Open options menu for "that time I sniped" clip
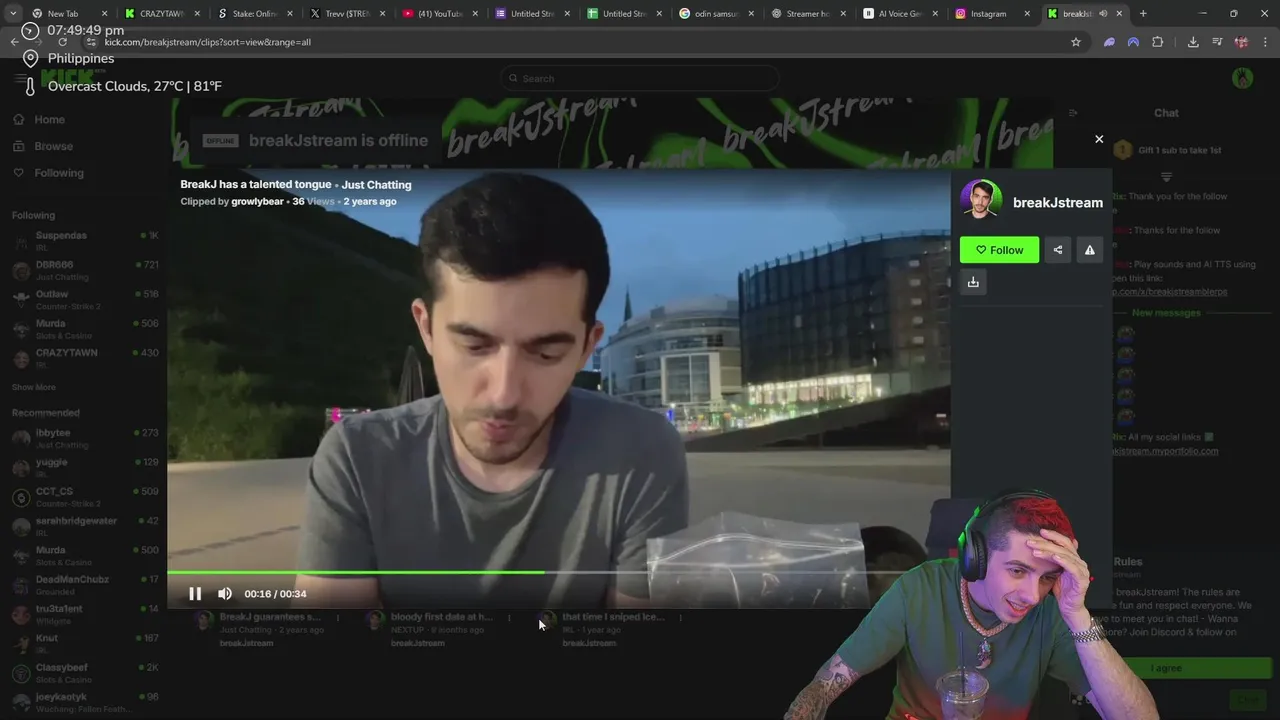This screenshot has width=1280, height=720. 681,618
